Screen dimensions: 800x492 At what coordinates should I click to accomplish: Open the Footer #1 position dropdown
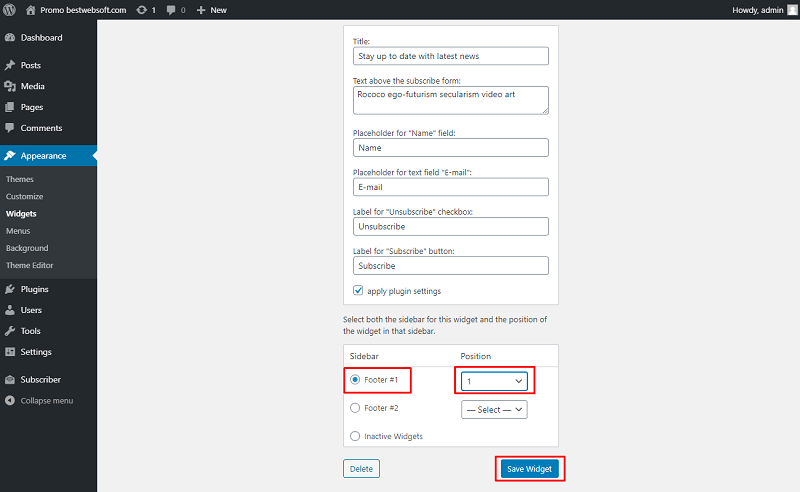(x=494, y=381)
